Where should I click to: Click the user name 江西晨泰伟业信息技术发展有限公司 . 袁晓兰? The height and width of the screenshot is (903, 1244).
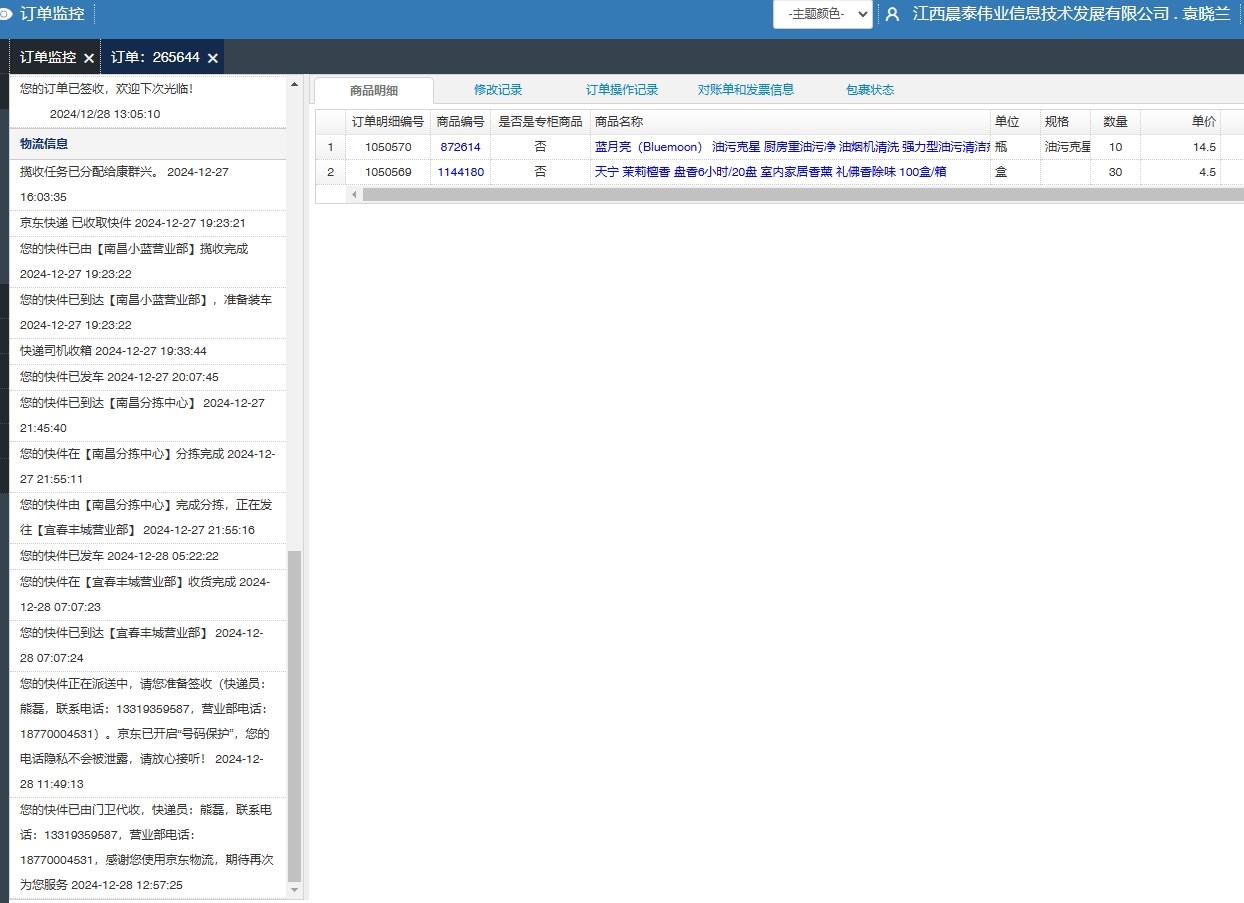point(1071,14)
